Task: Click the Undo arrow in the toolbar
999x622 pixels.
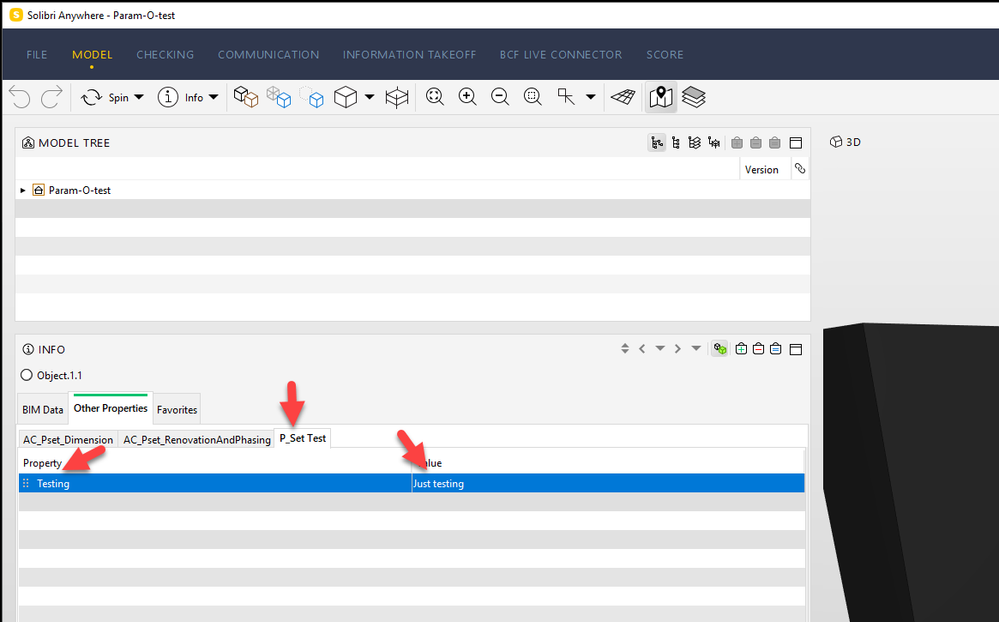Action: 20,97
